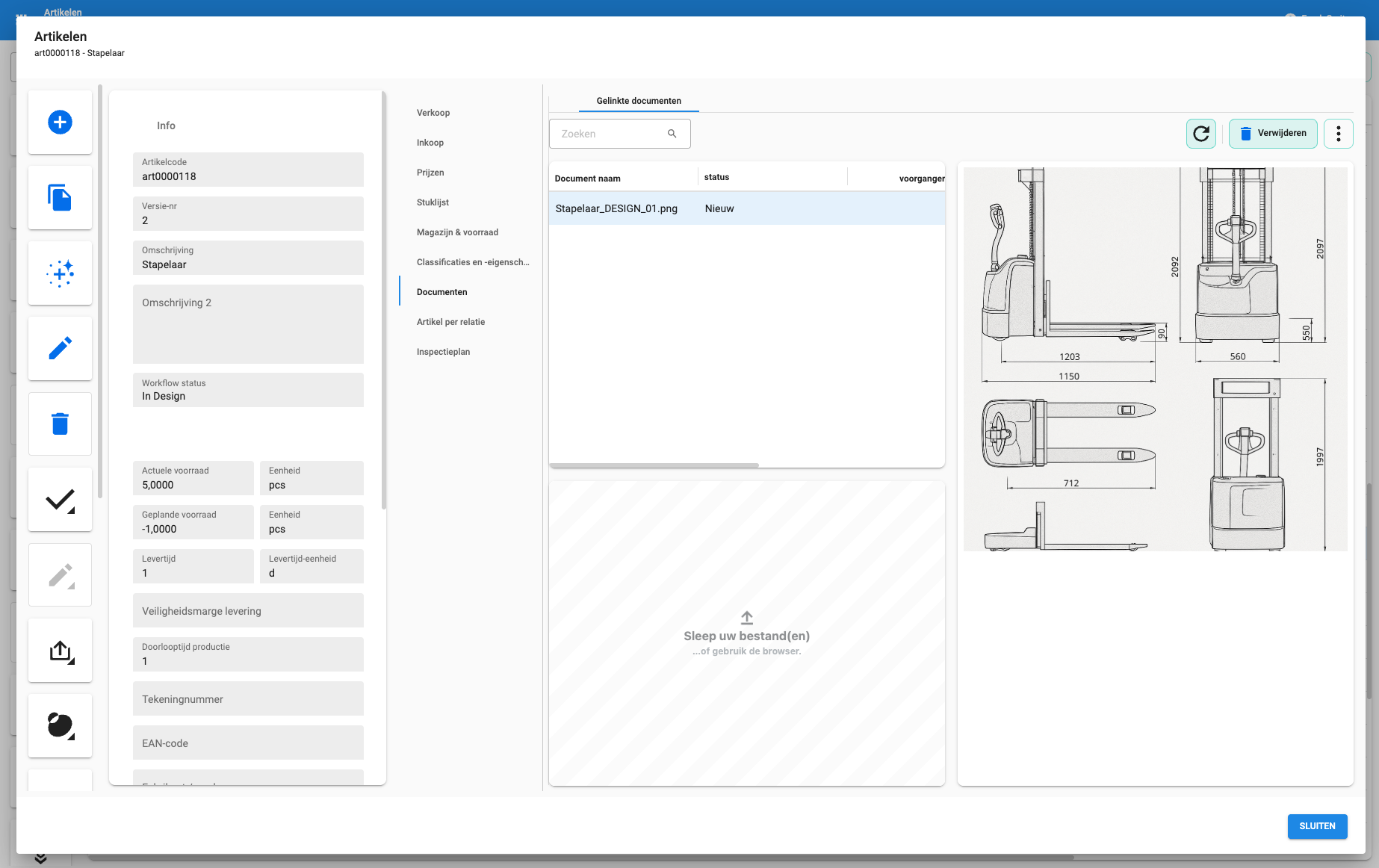
Task: Click the sparkle plus generate icon
Action: (x=60, y=273)
